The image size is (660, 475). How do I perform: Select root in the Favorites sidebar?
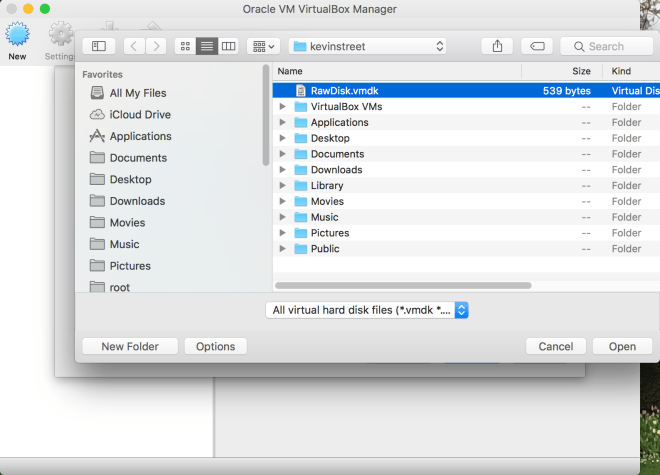120,288
